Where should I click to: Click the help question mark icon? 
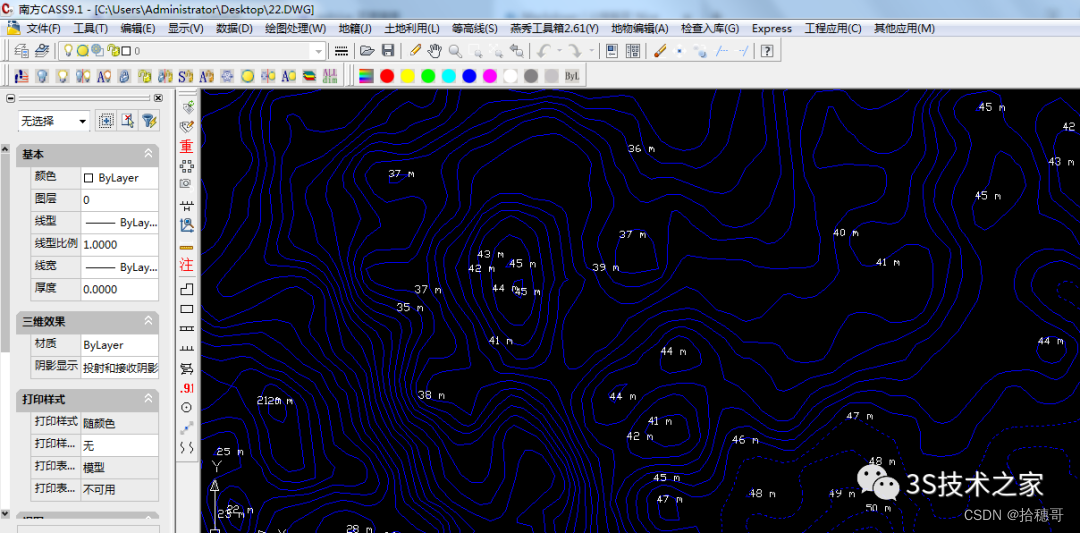point(767,50)
